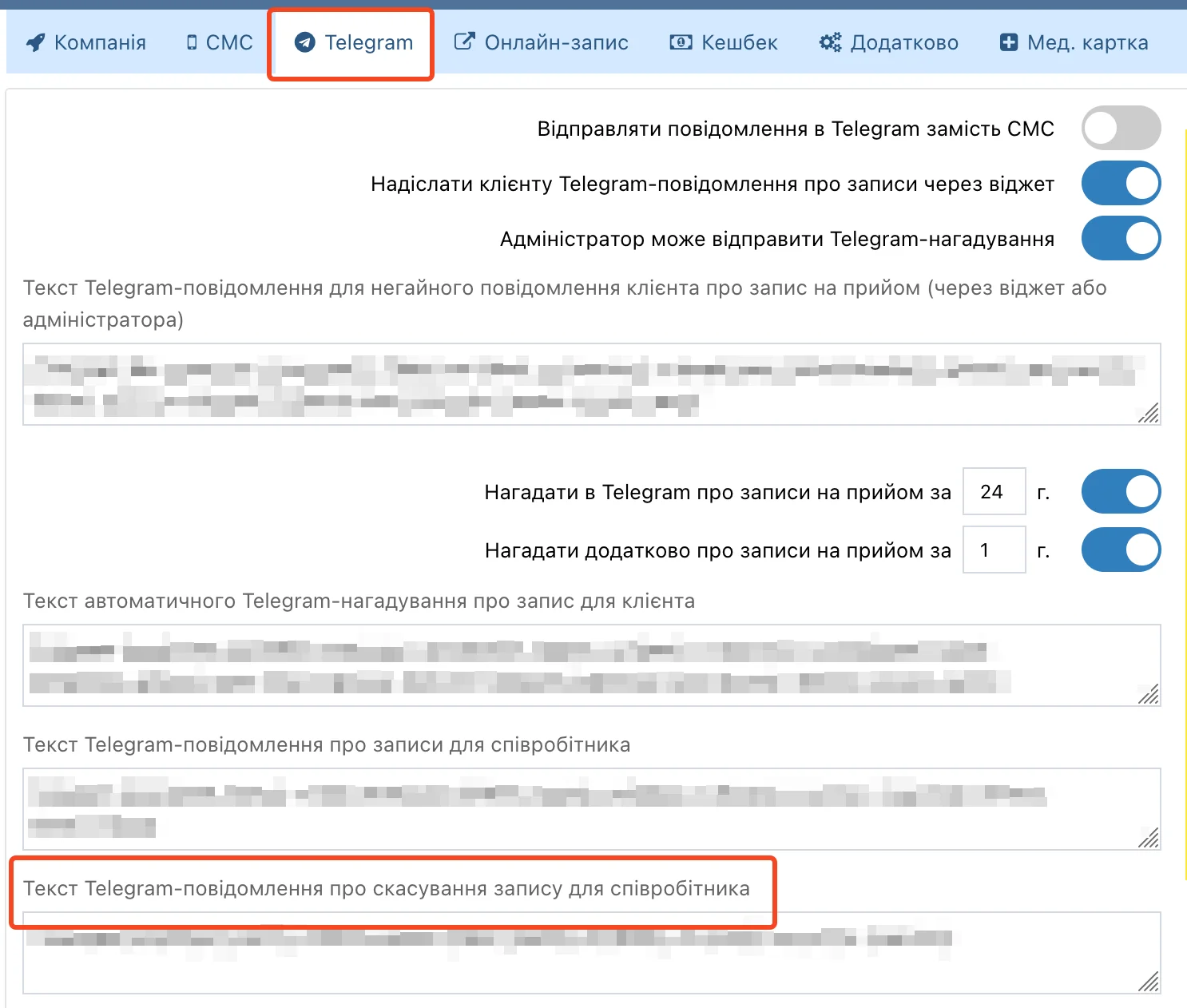The height and width of the screenshot is (1008, 1187).
Task: Click the label 'Нагадати додатково про записи на прийом за'
Action: click(718, 550)
